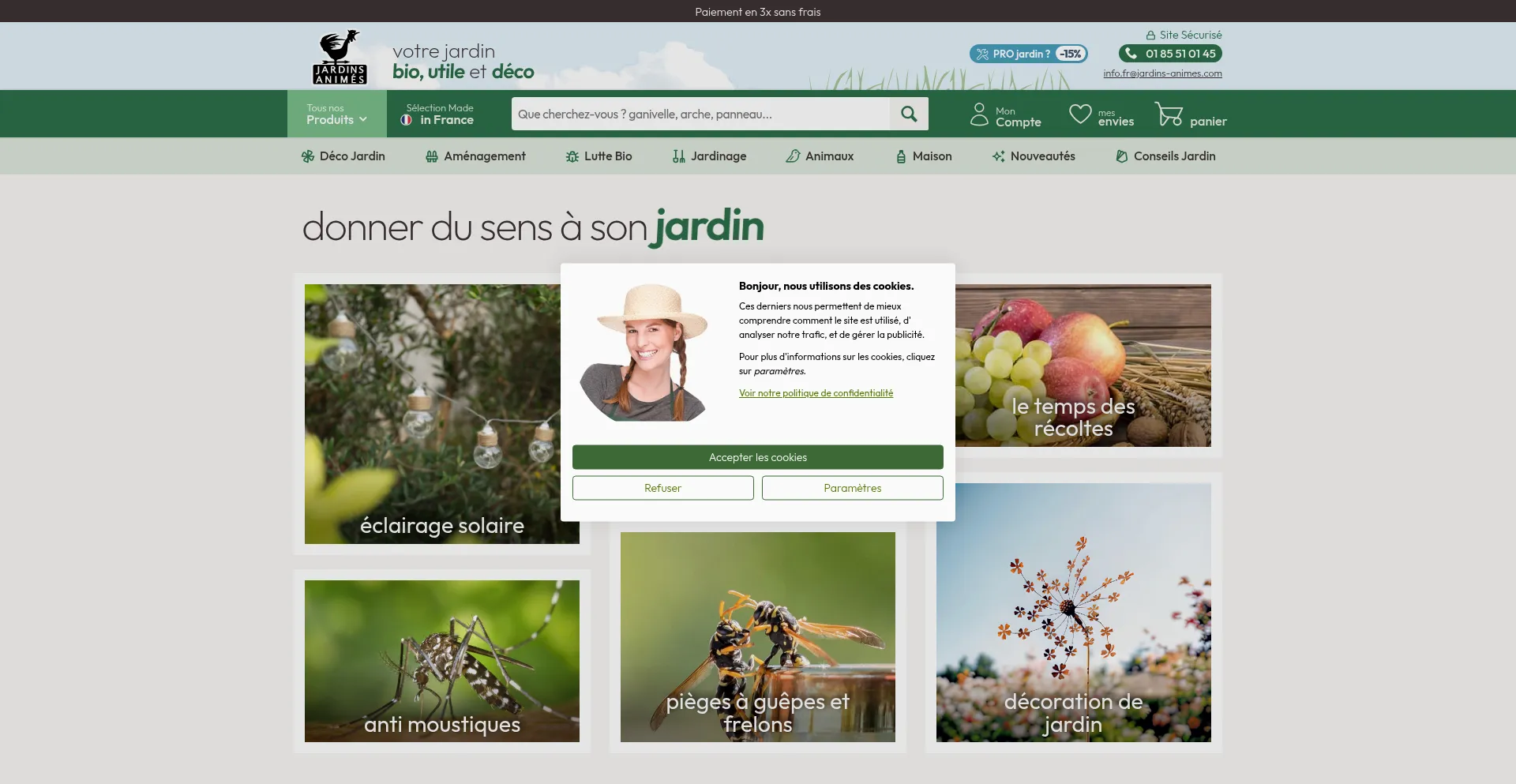Open the Lutte Bio category
Image resolution: width=1516 pixels, height=784 pixels.
tap(599, 156)
